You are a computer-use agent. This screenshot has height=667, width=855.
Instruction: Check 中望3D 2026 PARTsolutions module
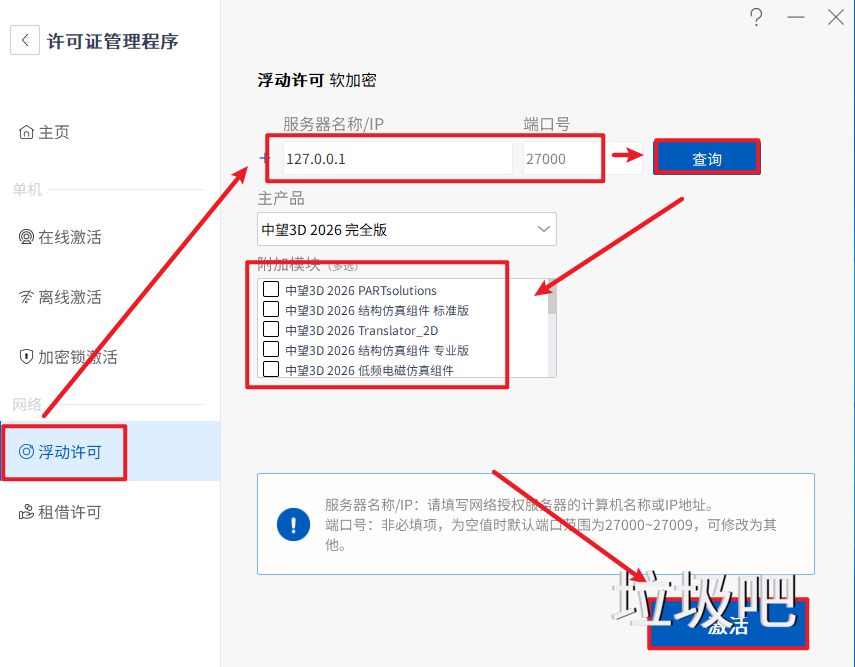(270, 290)
